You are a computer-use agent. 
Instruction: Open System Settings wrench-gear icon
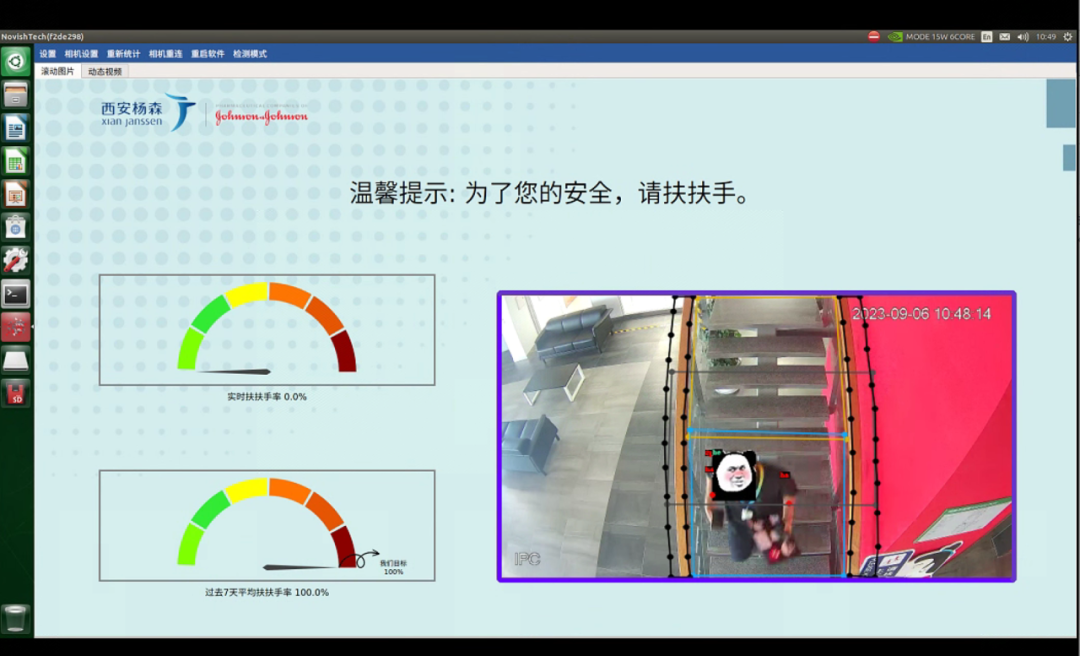16,260
